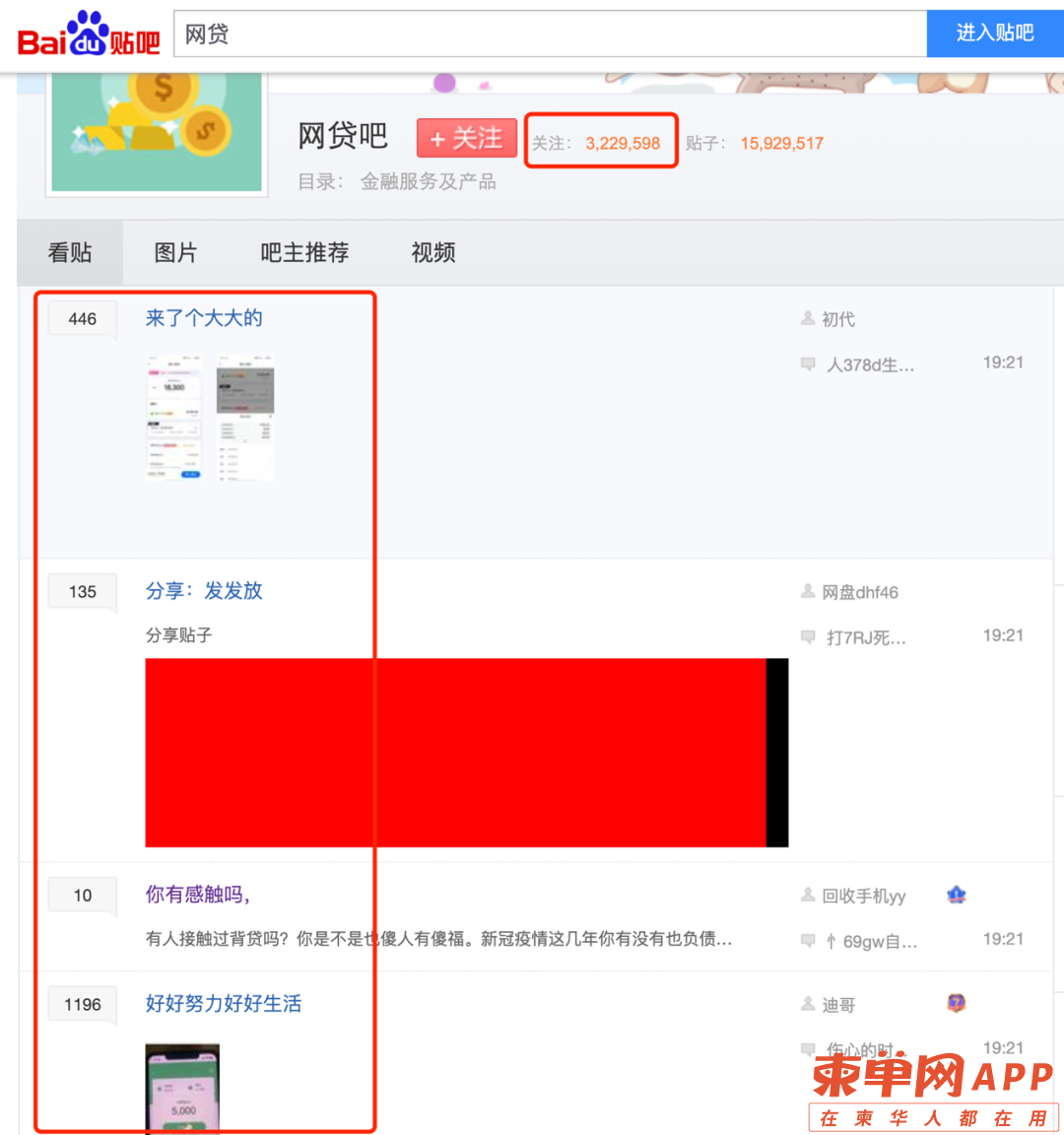The width and height of the screenshot is (1064, 1135).
Task: Open the thread 来了个大大的
Action: pos(204,318)
